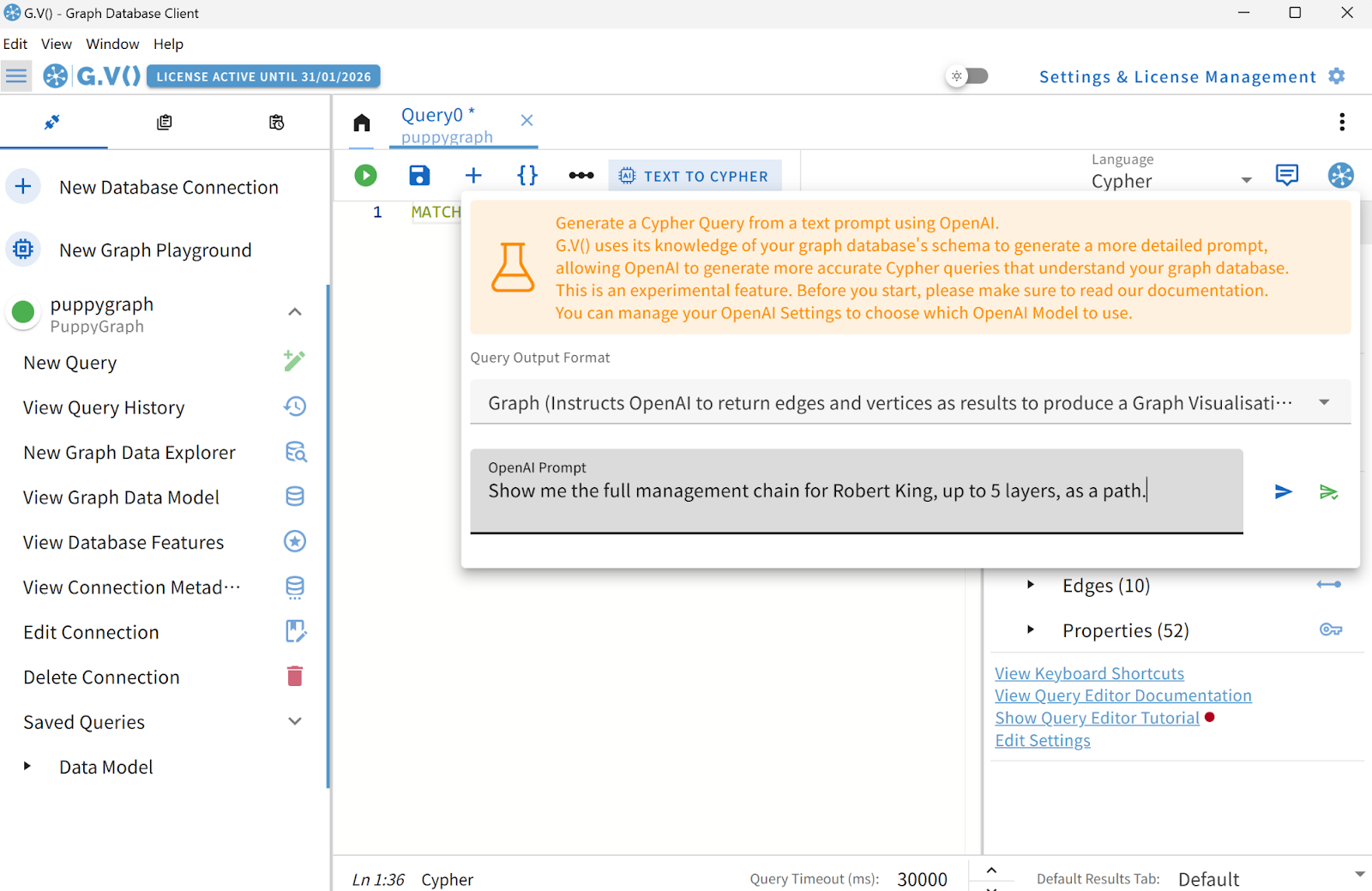Click the Ln 1:36 status text

point(378,879)
